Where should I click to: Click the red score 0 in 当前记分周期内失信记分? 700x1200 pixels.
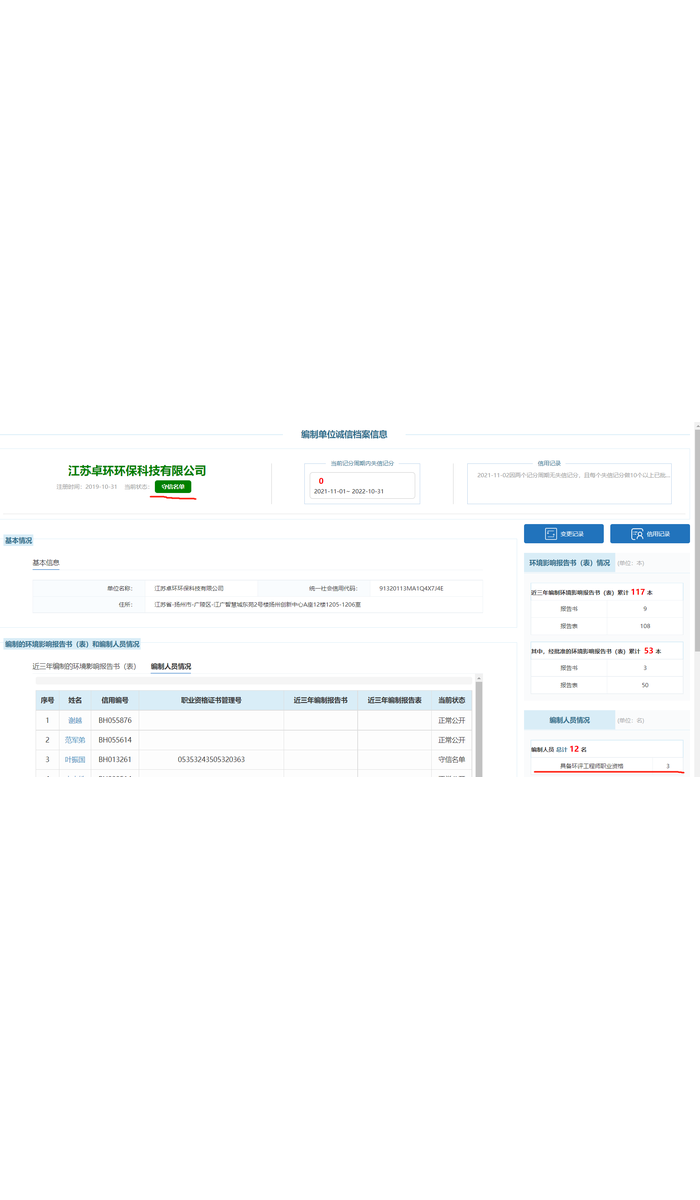[321, 481]
